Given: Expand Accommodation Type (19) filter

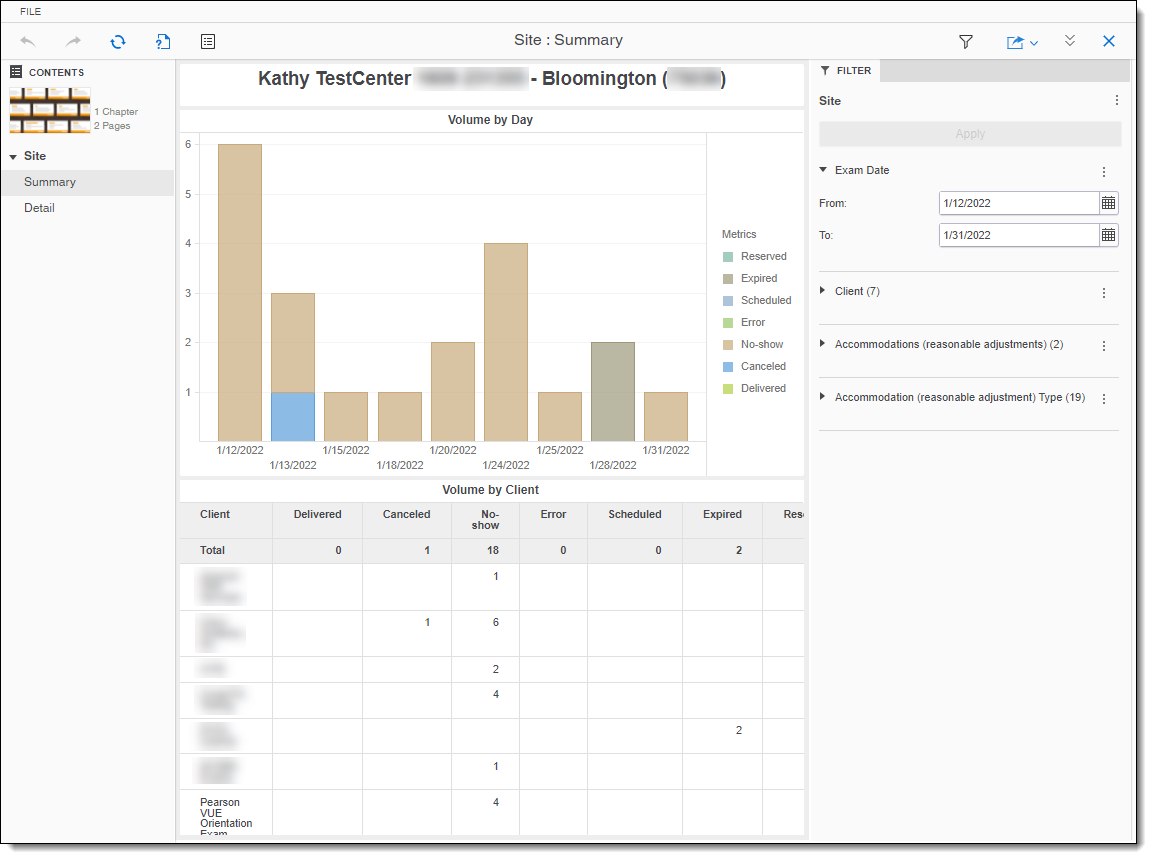Looking at the screenshot, I should (822, 397).
